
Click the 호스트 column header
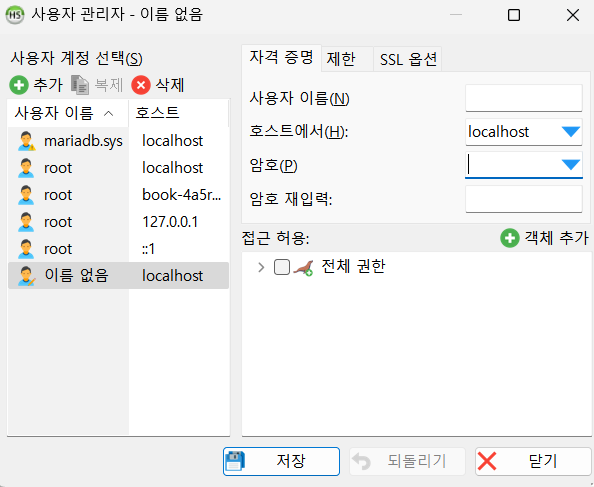click(x=178, y=113)
